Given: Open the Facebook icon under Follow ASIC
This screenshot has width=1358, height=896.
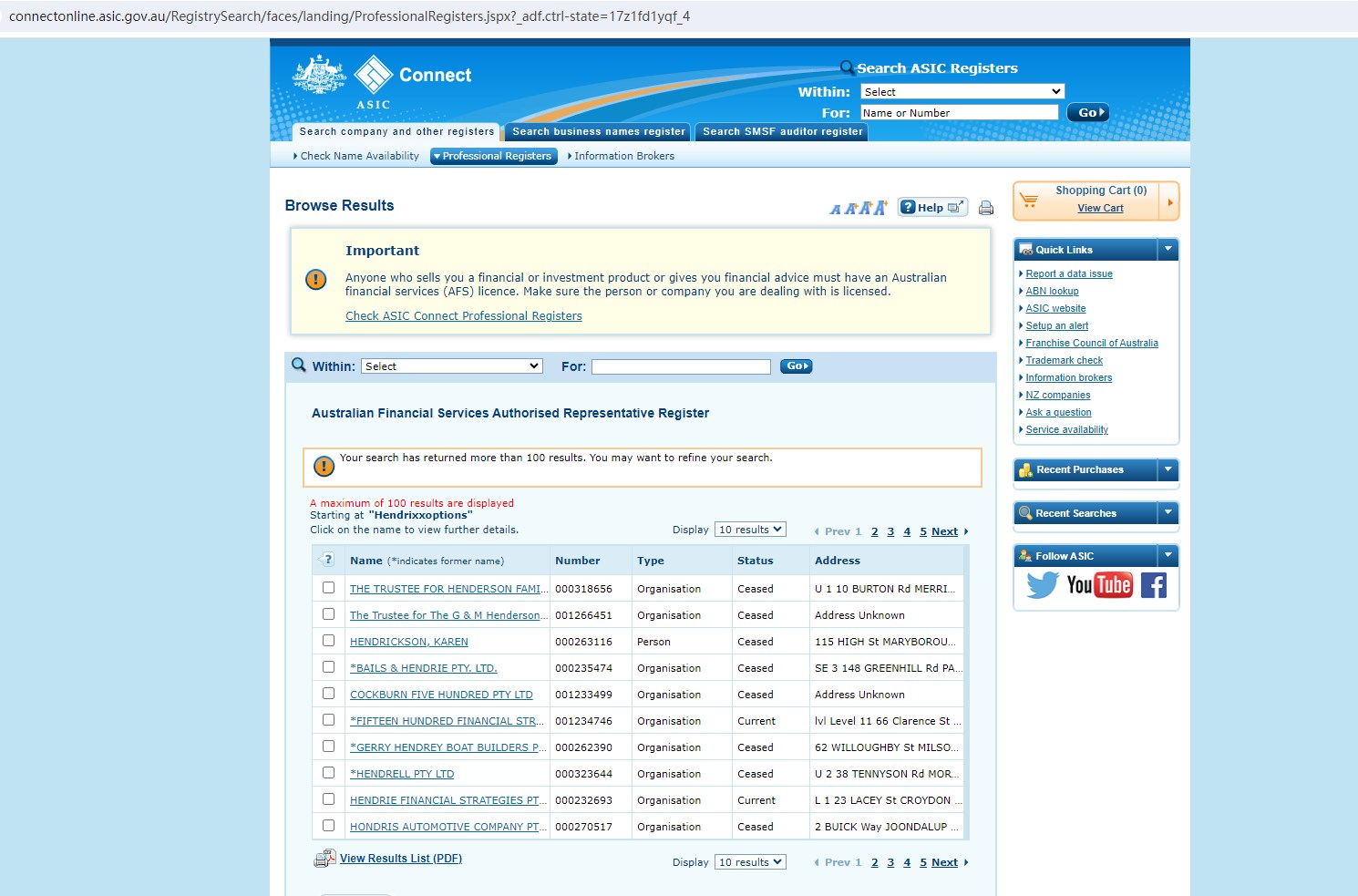Looking at the screenshot, I should click(1154, 585).
